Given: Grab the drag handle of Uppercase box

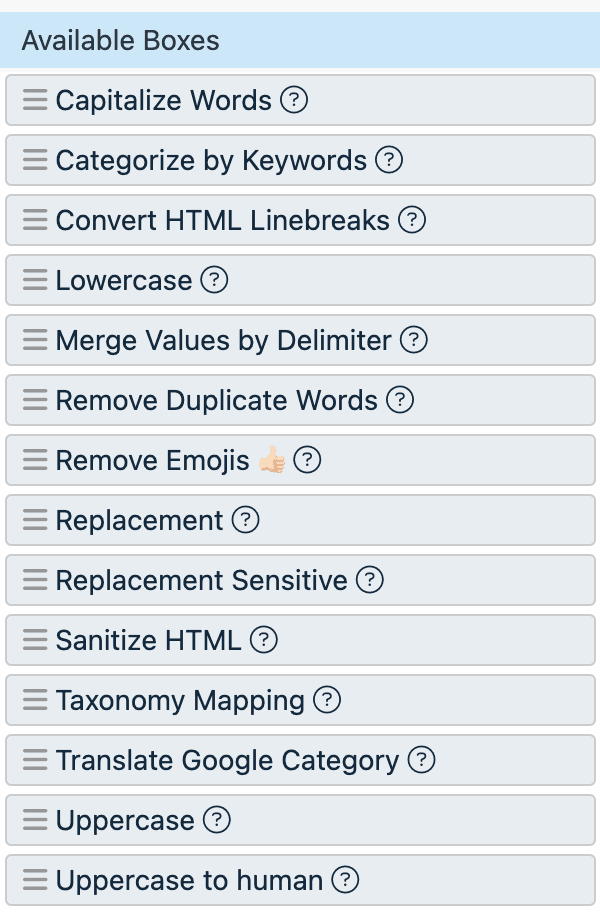Looking at the screenshot, I should coord(35,820).
